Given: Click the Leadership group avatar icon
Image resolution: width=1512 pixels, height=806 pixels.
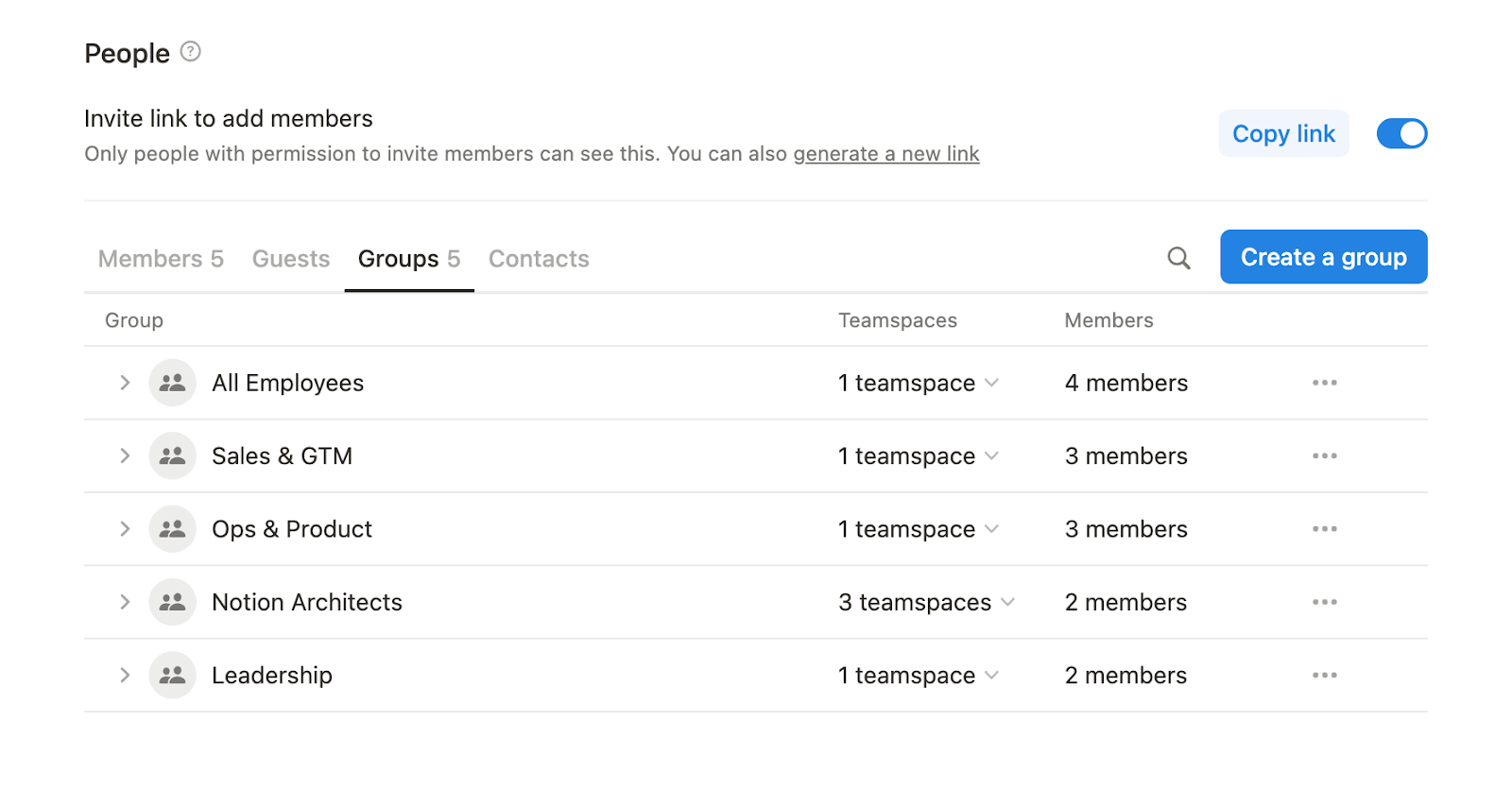Looking at the screenshot, I should click(172, 675).
